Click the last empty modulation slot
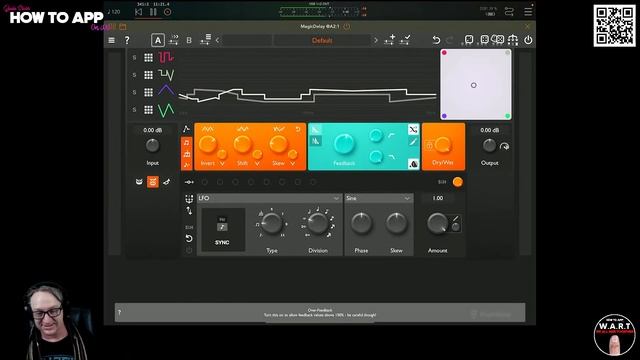 click(313, 182)
